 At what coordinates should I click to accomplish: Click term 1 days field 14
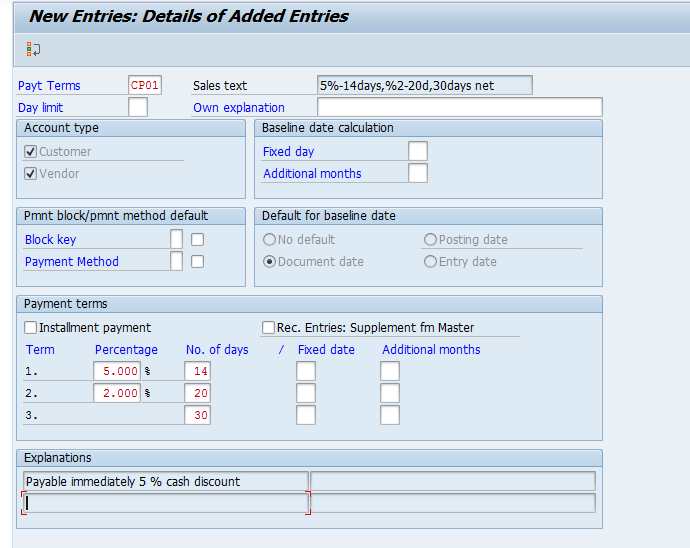197,371
